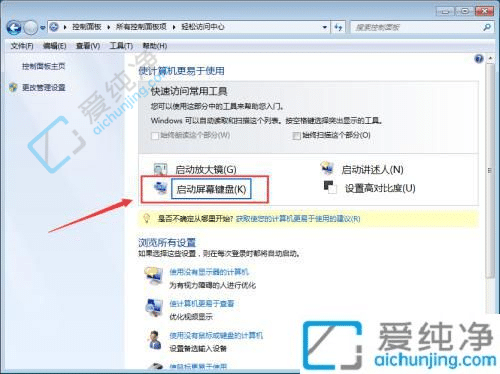
Task: Click the icon for 使用没有显示器的计算机
Action: [153, 275]
